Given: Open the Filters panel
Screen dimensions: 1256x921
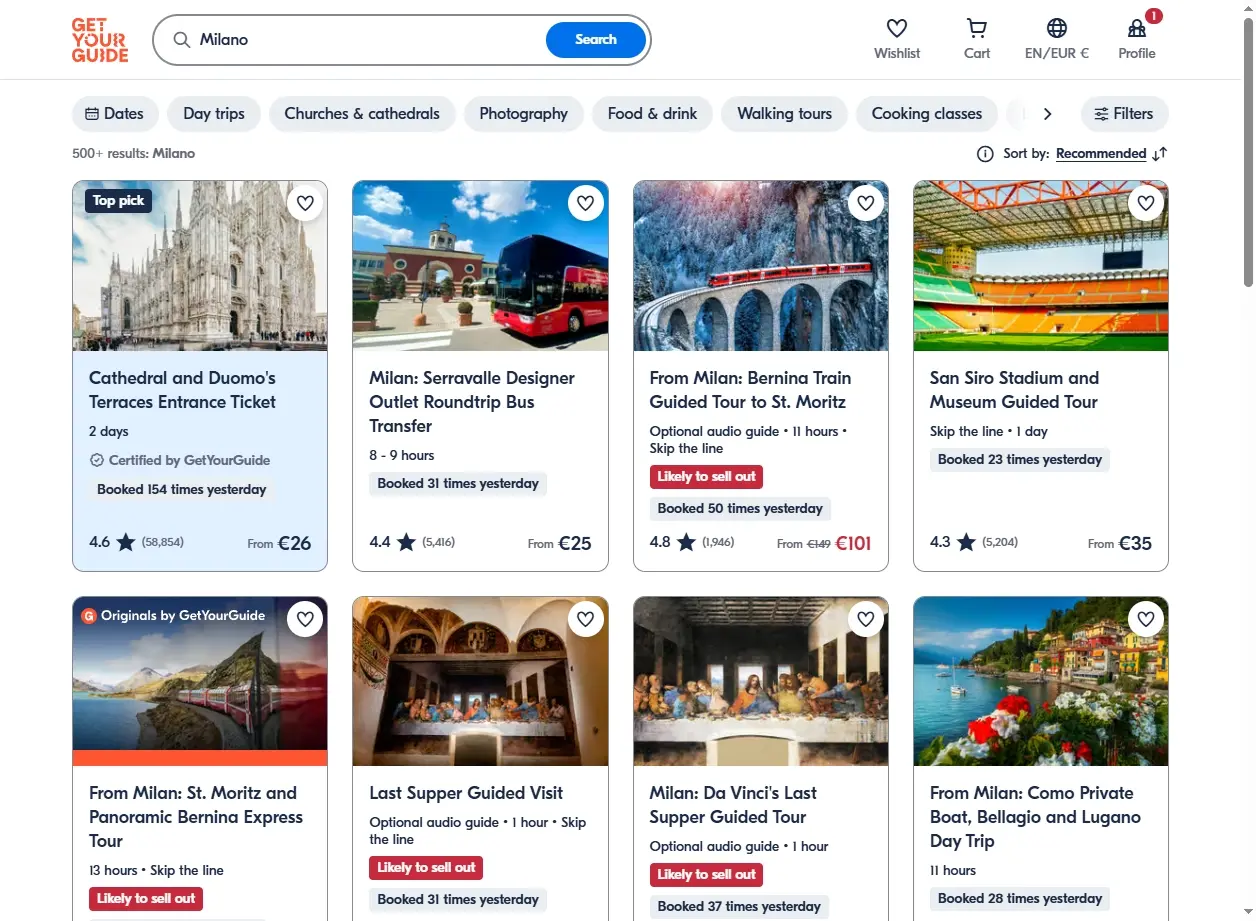Looking at the screenshot, I should coord(1124,114).
